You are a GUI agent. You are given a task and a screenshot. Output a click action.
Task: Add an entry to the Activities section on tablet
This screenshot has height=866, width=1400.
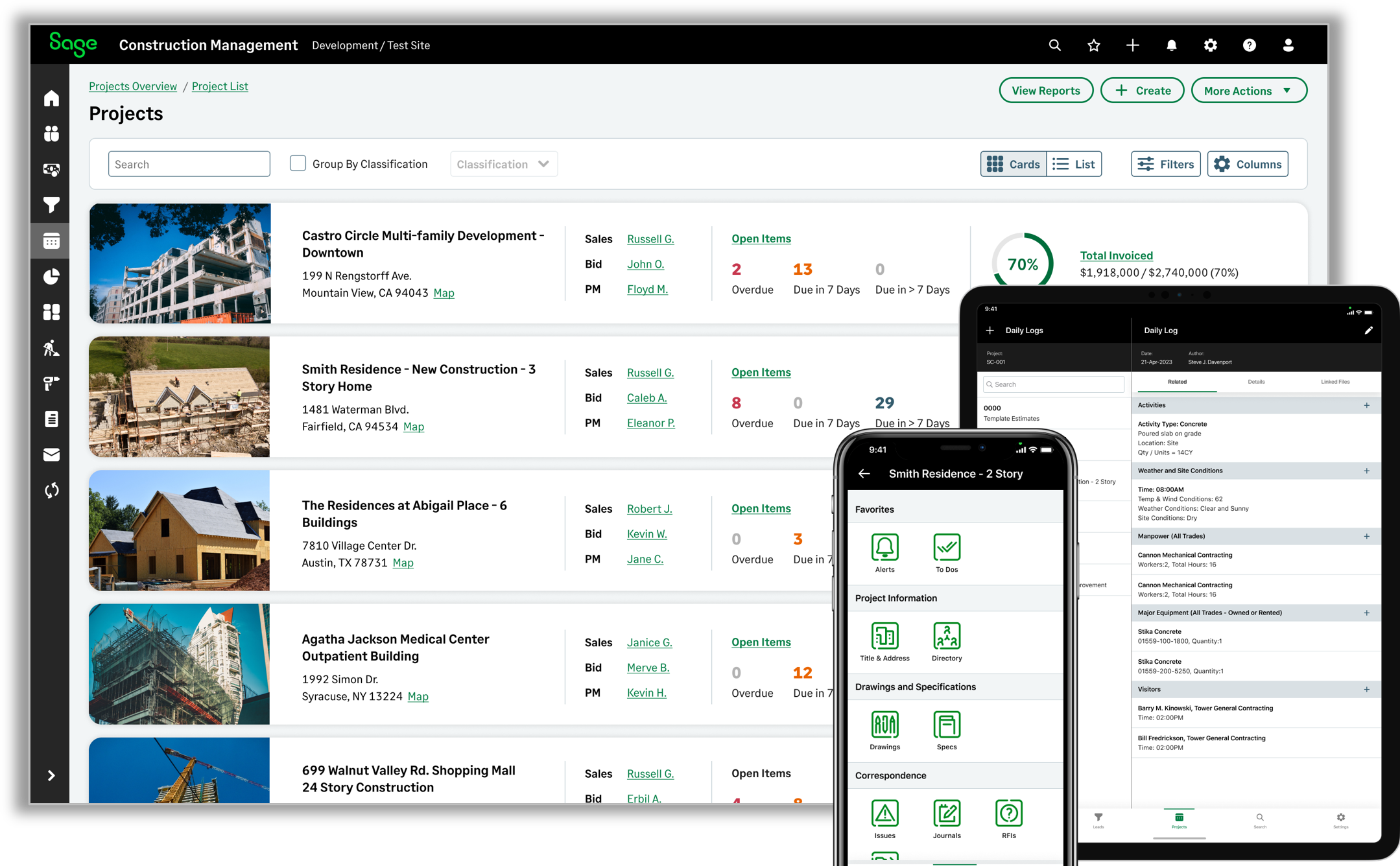tap(1366, 405)
